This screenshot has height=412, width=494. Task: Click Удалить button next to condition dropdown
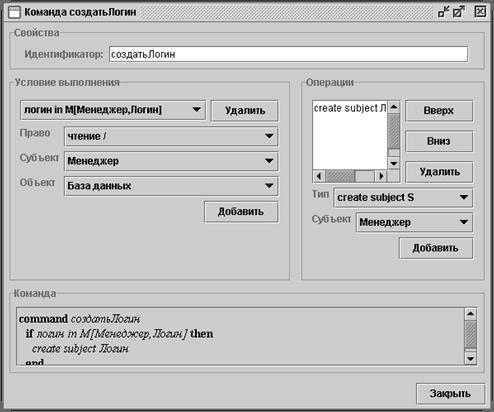tap(245, 111)
